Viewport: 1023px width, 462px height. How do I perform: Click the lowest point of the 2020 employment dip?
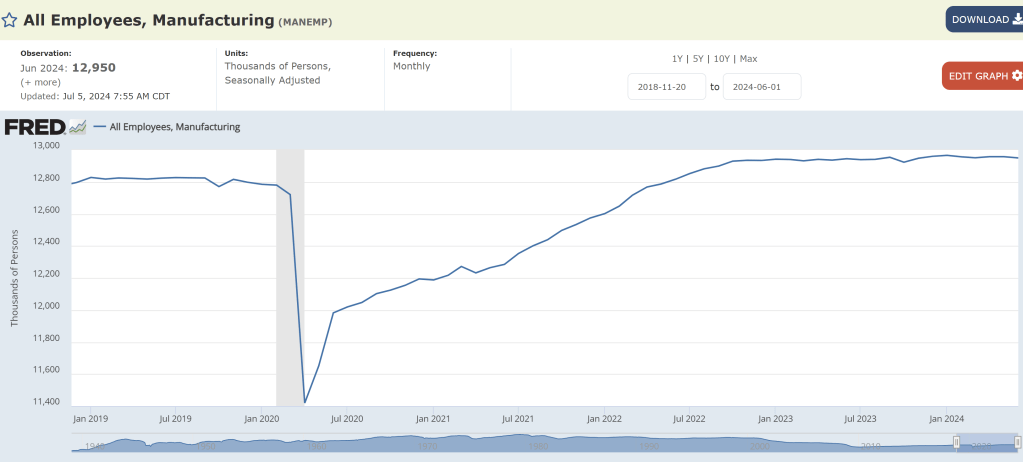click(x=304, y=402)
